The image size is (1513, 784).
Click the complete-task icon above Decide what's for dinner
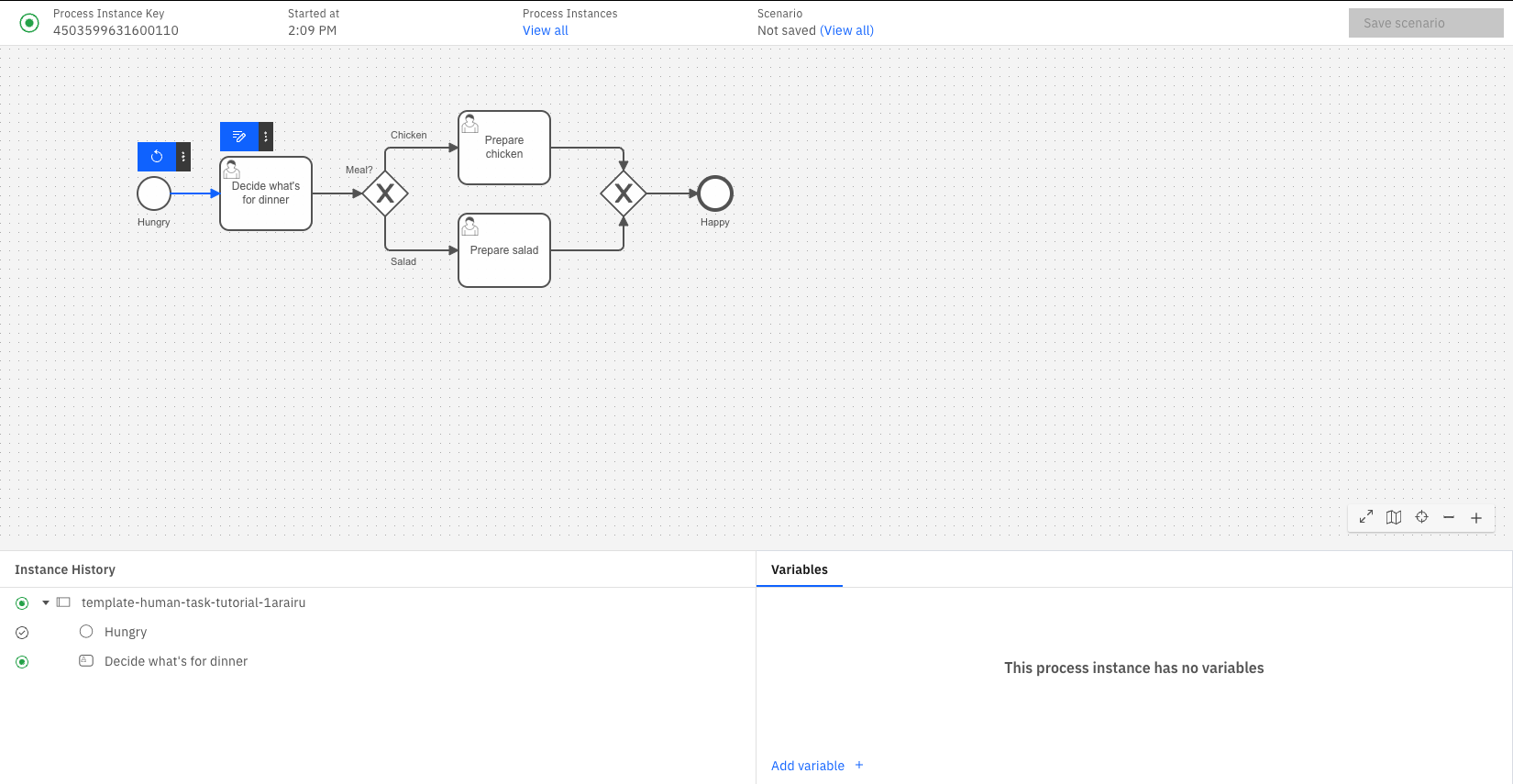(239, 137)
